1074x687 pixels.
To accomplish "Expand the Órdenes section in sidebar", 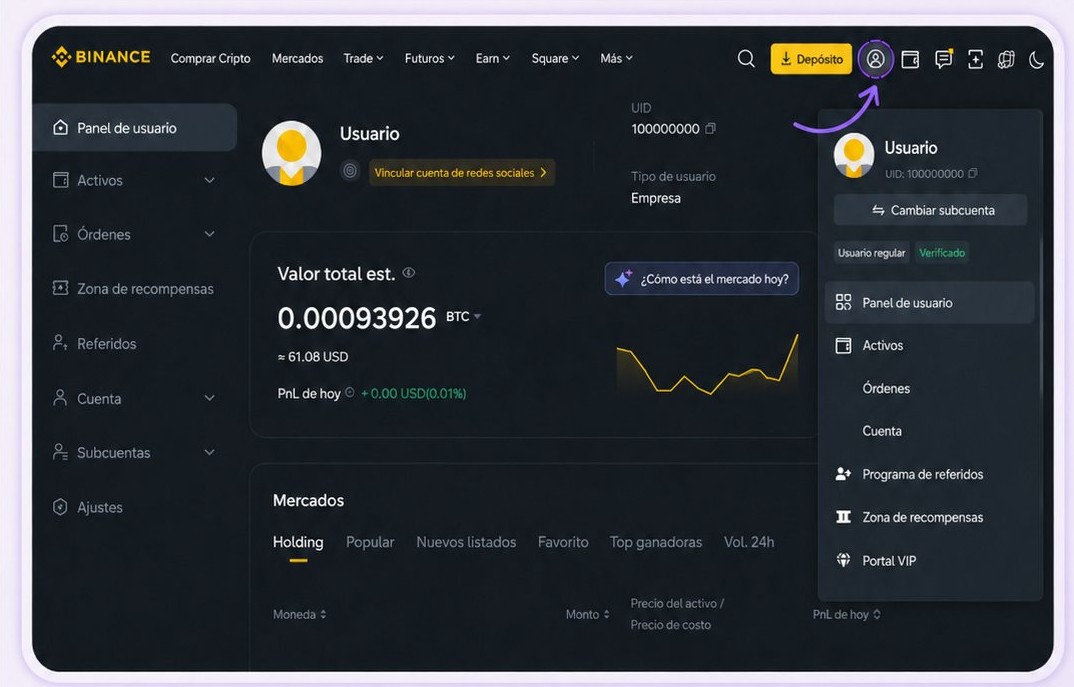I will (x=210, y=234).
